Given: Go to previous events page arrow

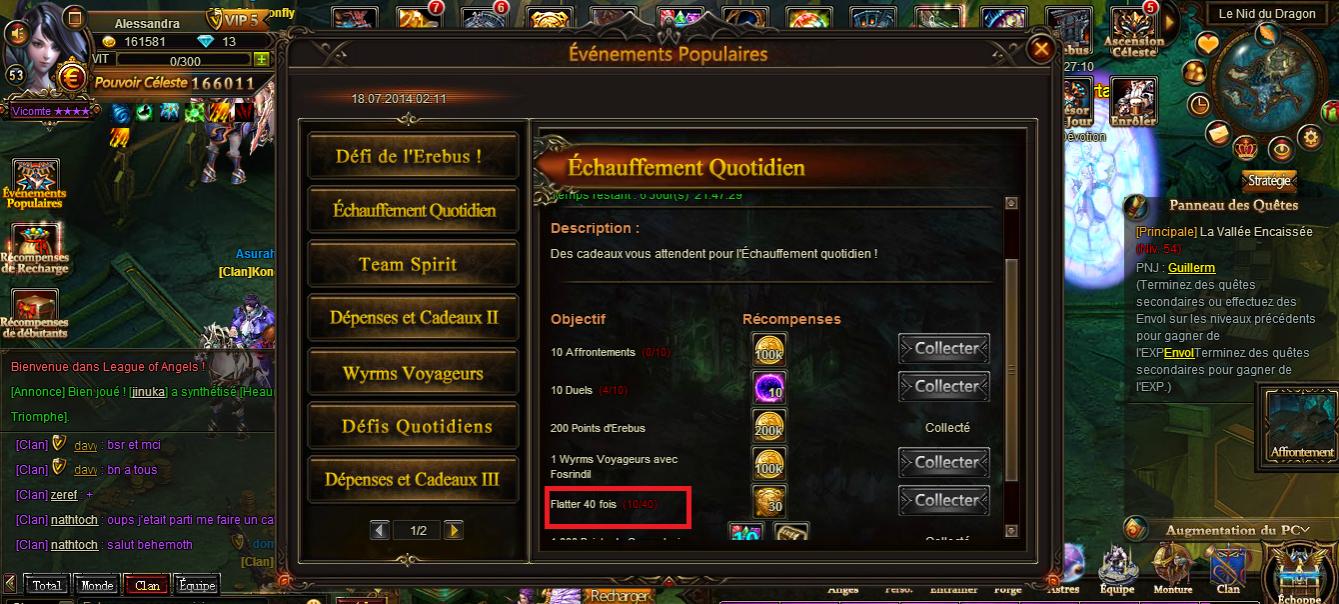Looking at the screenshot, I should pyautogui.click(x=380, y=530).
